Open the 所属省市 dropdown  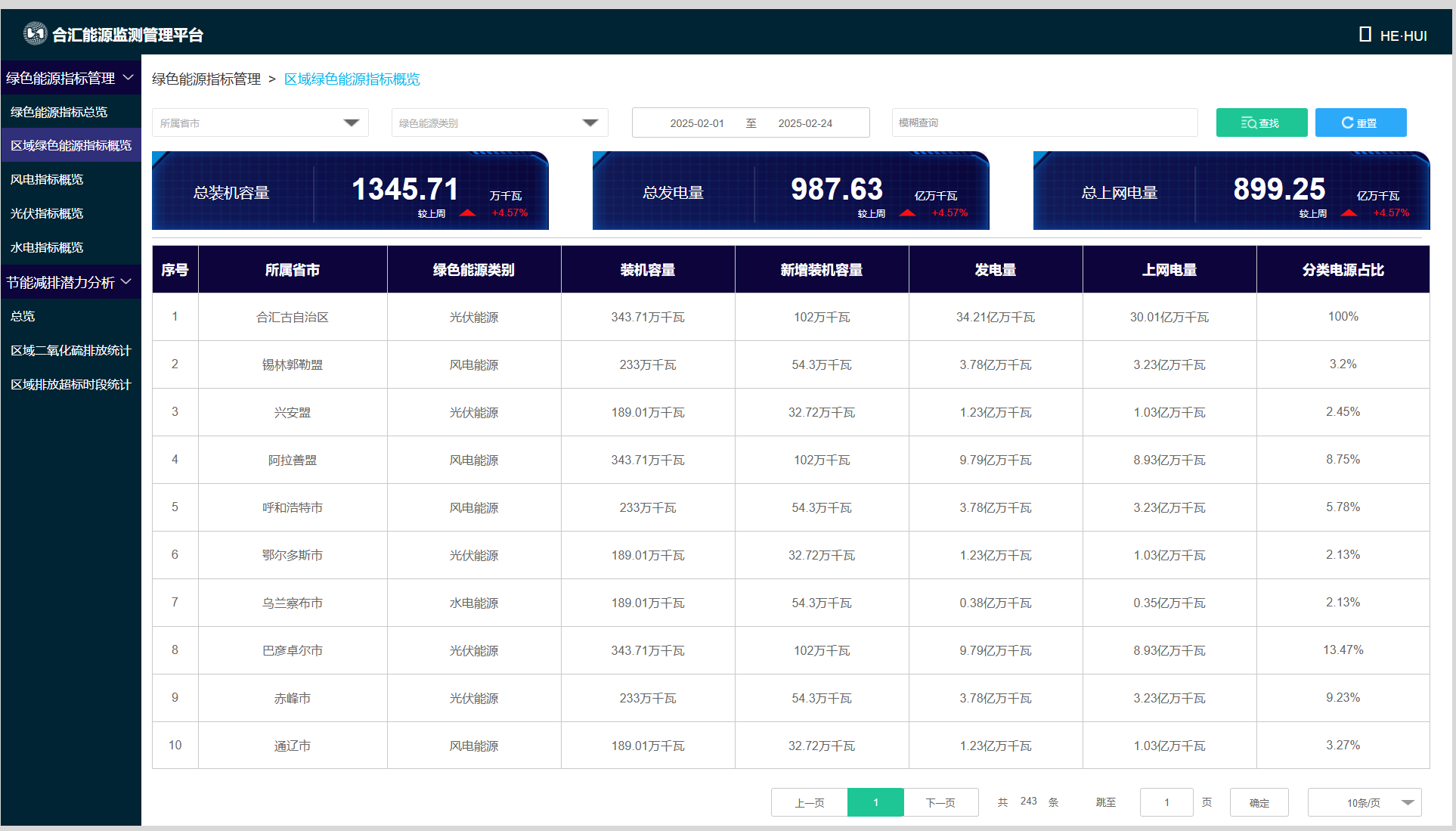[x=351, y=123]
